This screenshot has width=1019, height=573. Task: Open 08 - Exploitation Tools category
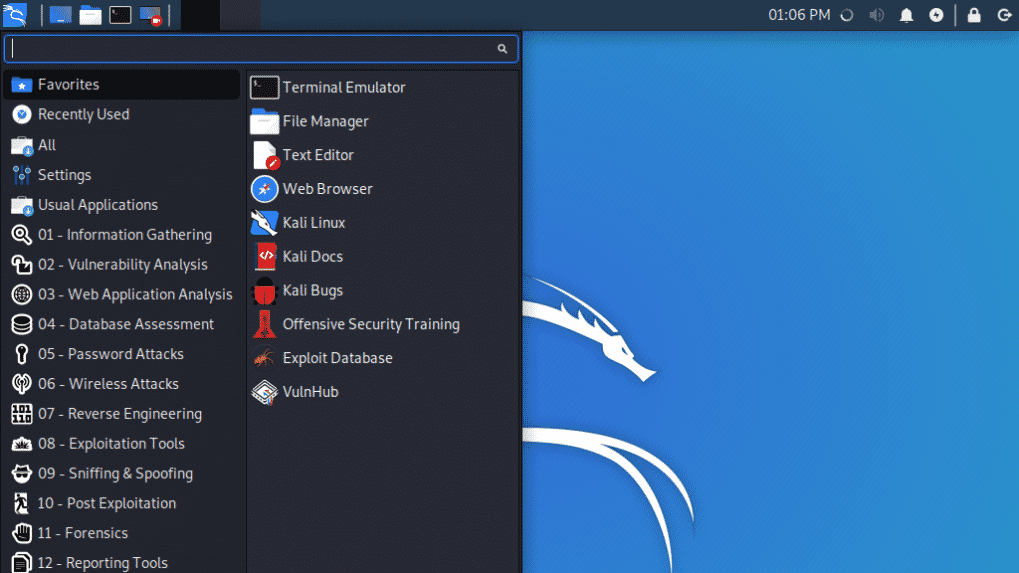[x=122, y=444]
